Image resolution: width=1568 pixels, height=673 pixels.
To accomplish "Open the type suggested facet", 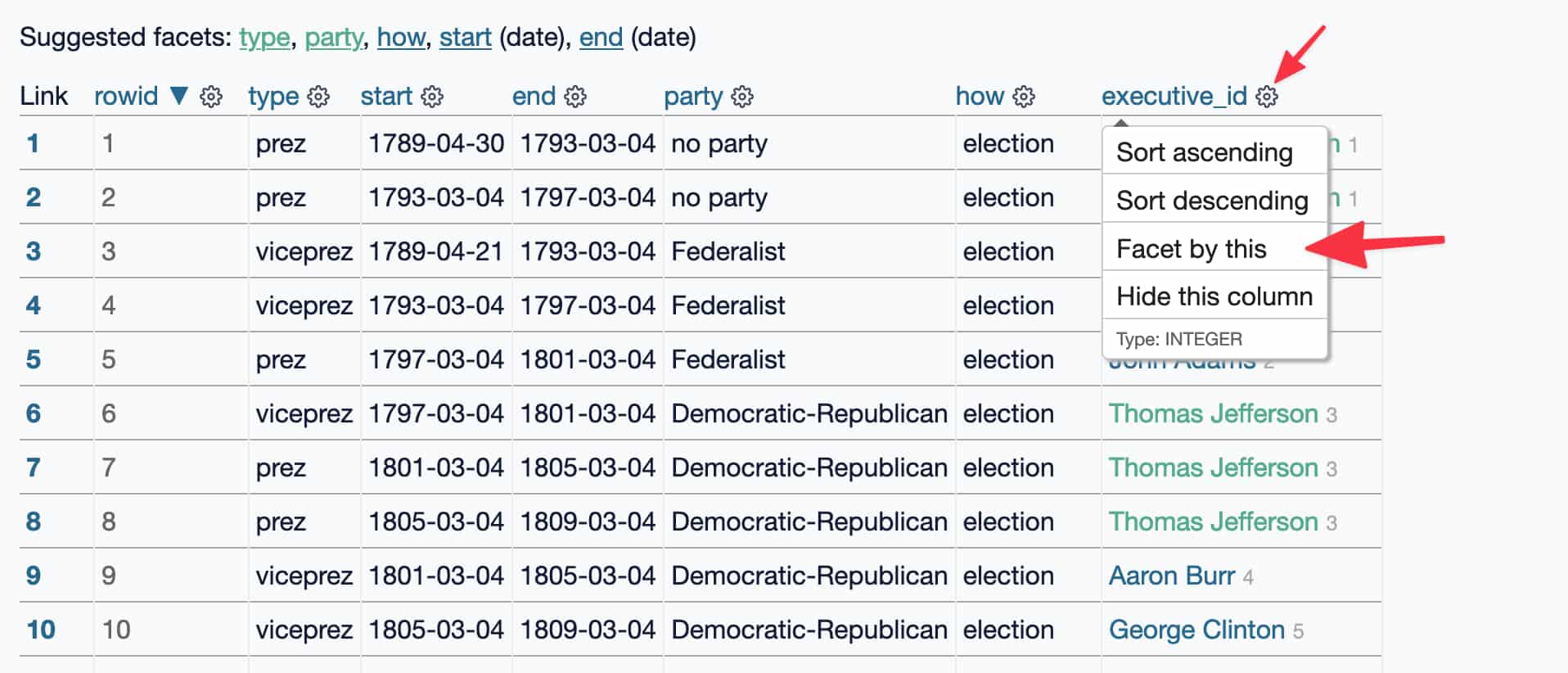I will (x=264, y=37).
